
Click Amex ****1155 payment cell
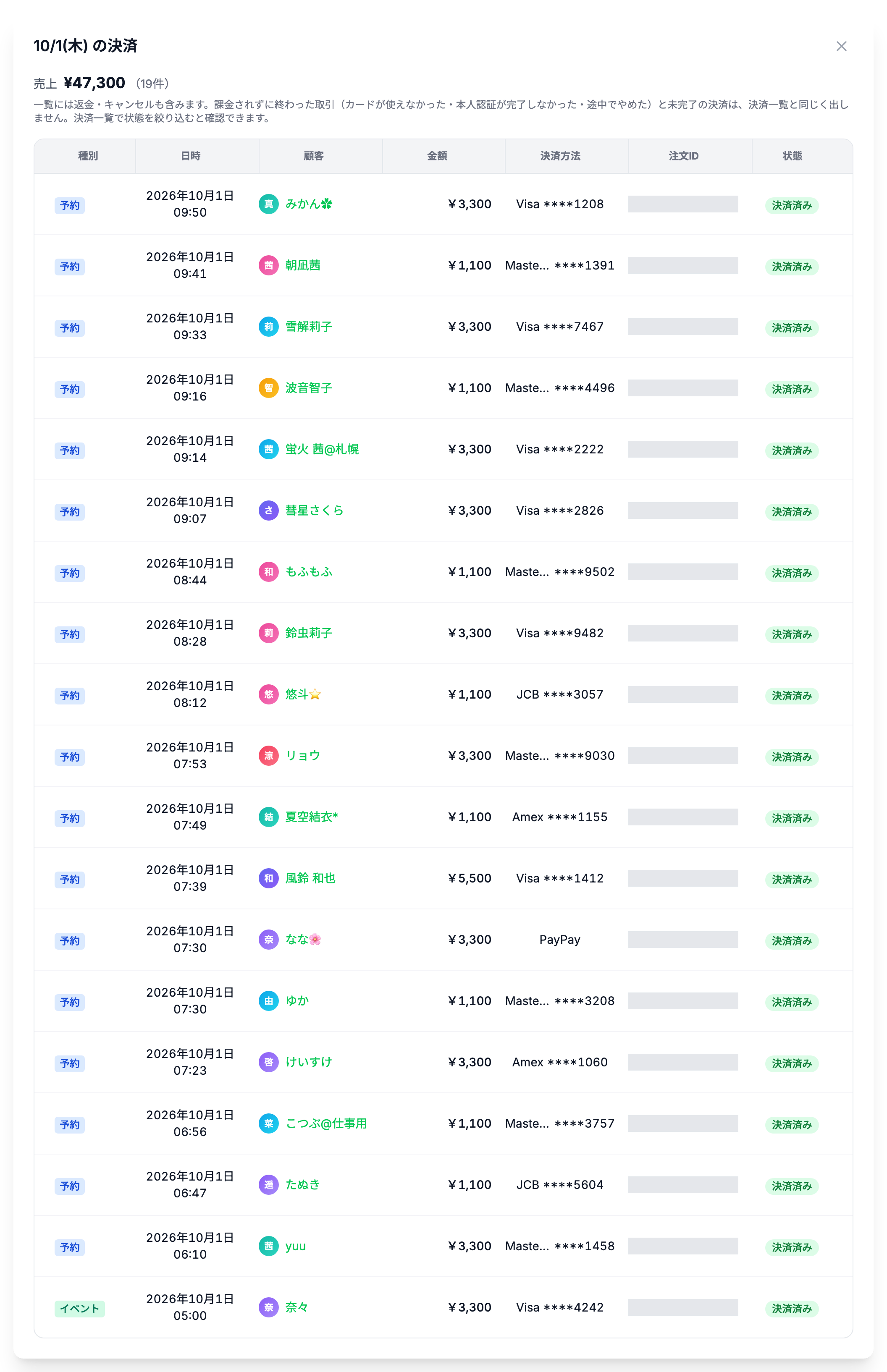pyautogui.click(x=560, y=817)
